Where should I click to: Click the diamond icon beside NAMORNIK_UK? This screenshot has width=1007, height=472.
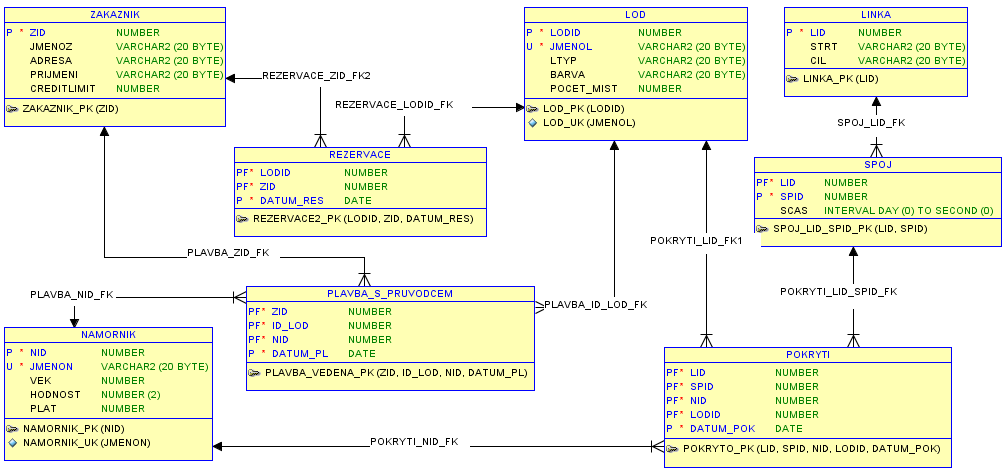click(x=13, y=442)
